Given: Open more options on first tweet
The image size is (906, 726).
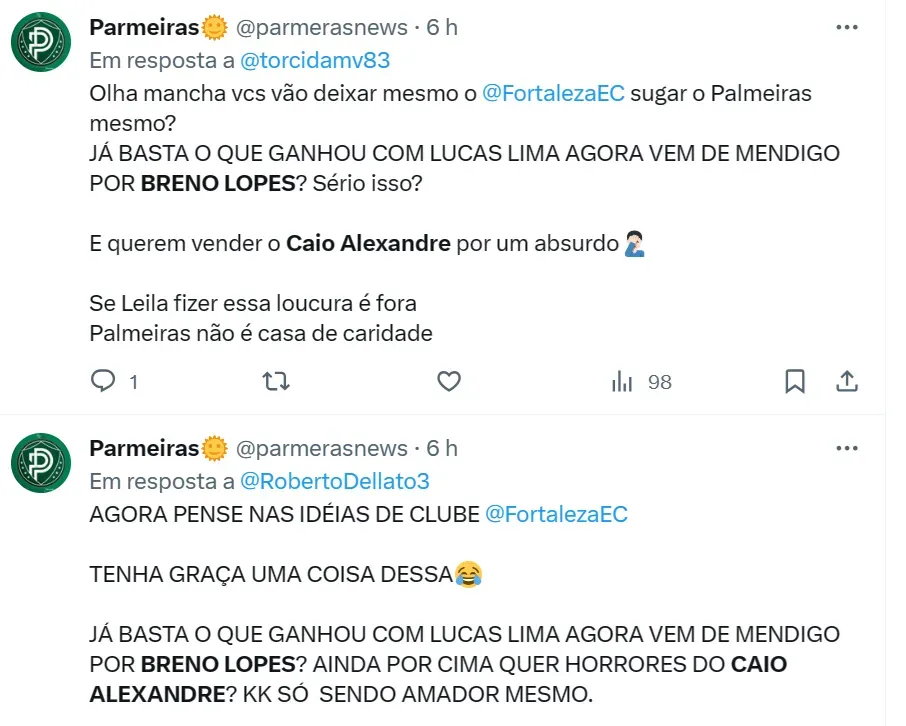Looking at the screenshot, I should click(x=846, y=28).
